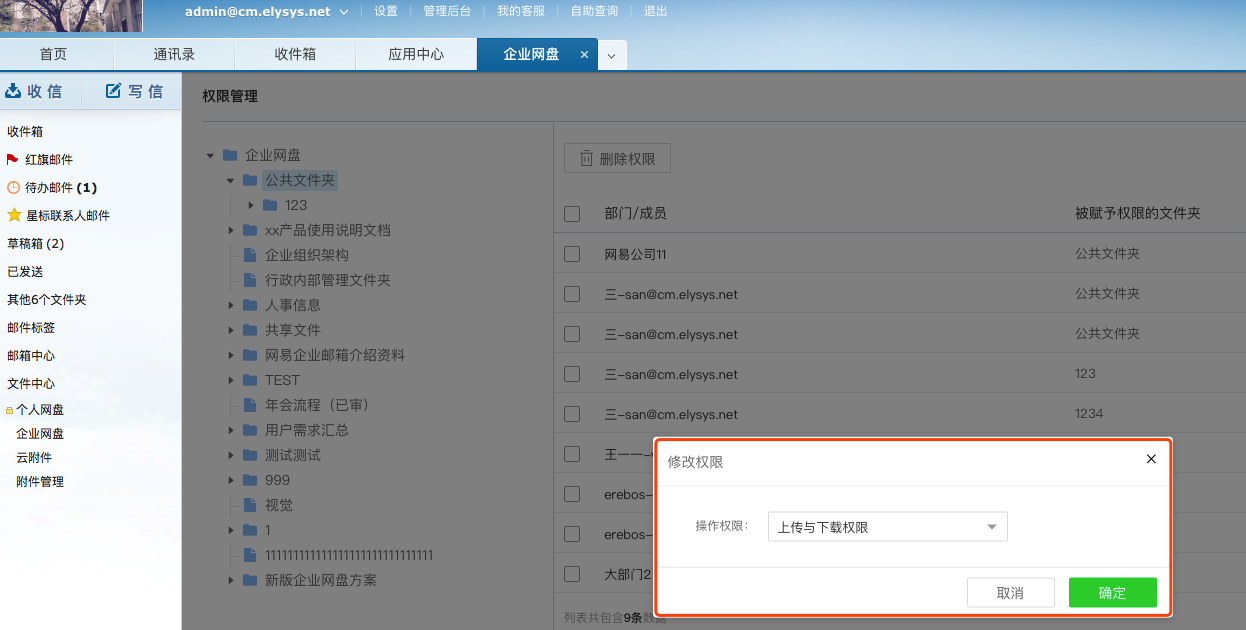Click the 取消 button in dialog

click(1010, 593)
